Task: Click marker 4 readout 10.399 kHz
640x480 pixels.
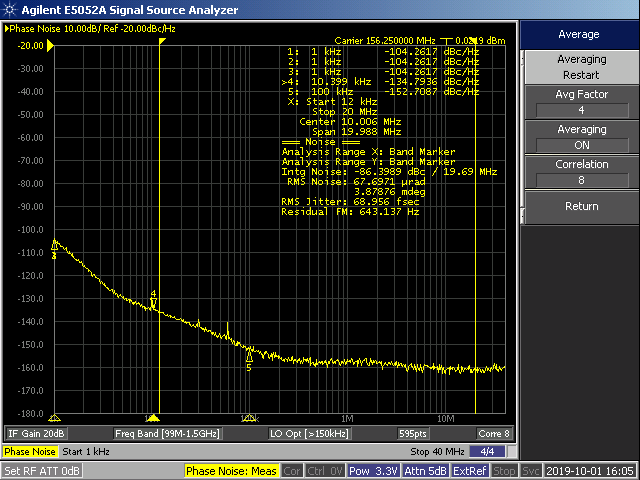Action: 341,82
